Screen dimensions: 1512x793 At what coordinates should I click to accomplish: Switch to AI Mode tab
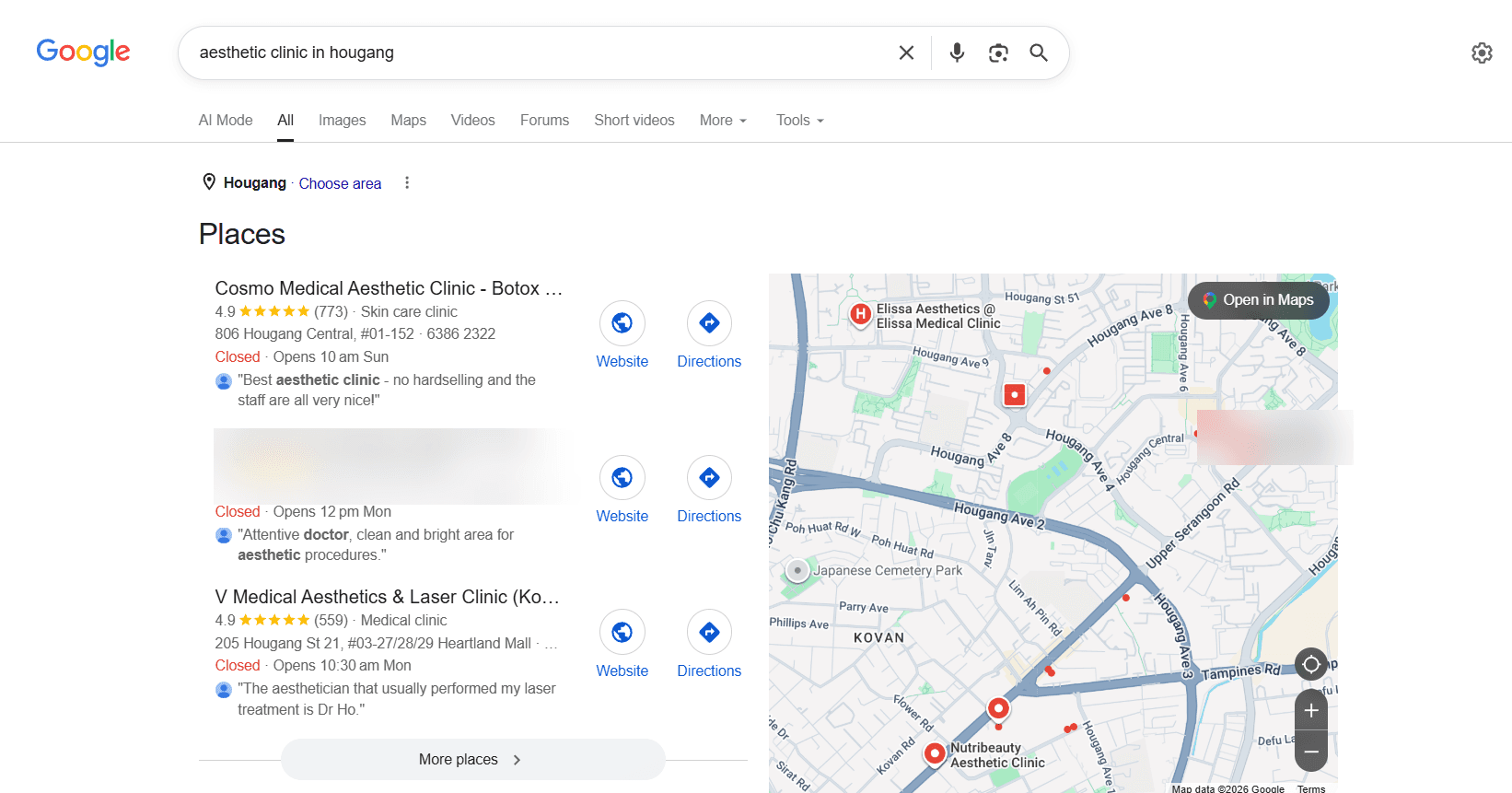coord(226,121)
